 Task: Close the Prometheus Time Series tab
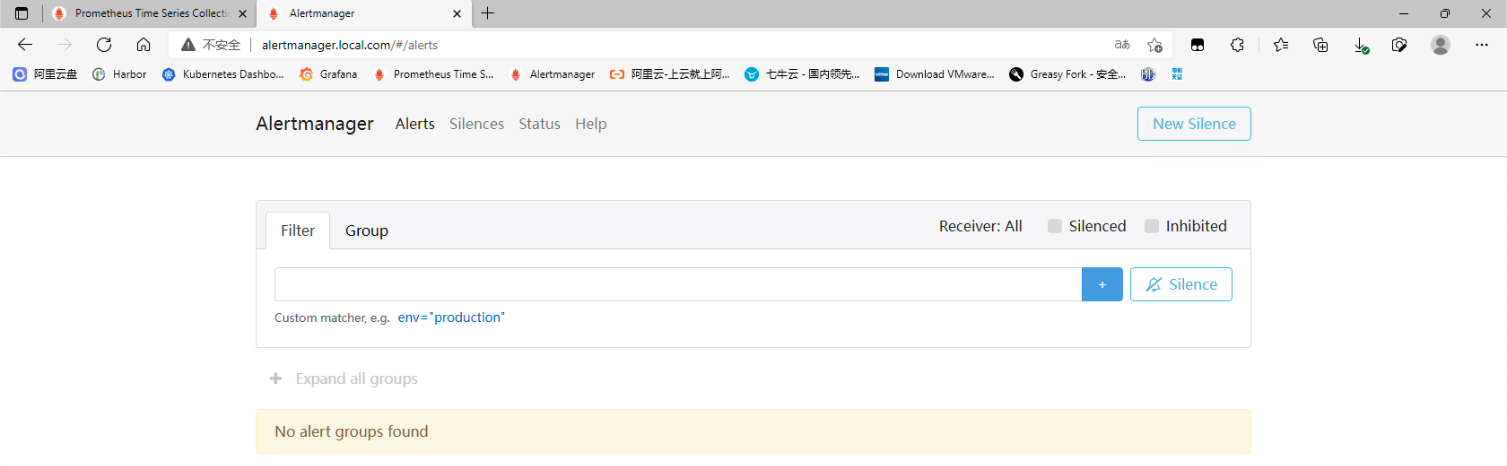click(242, 14)
